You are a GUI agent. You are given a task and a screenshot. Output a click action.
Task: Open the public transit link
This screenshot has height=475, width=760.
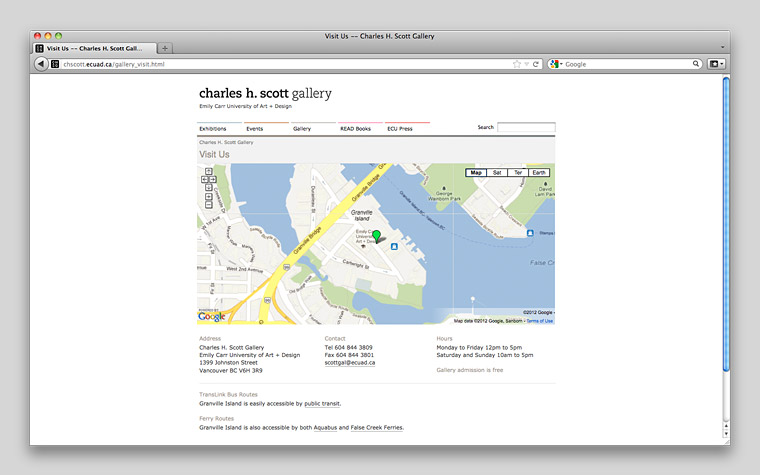point(322,403)
